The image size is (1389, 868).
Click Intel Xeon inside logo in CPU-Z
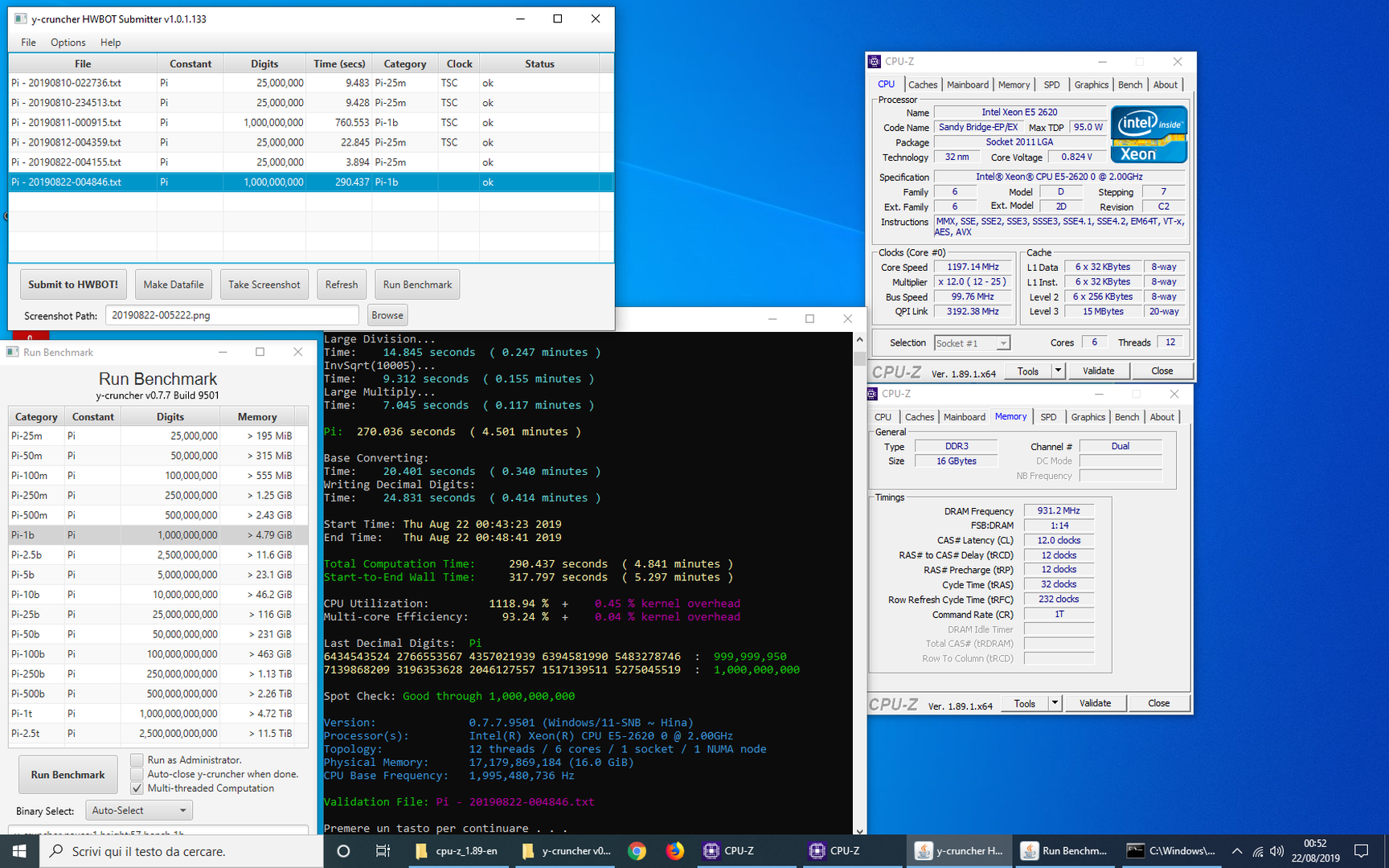1149,134
